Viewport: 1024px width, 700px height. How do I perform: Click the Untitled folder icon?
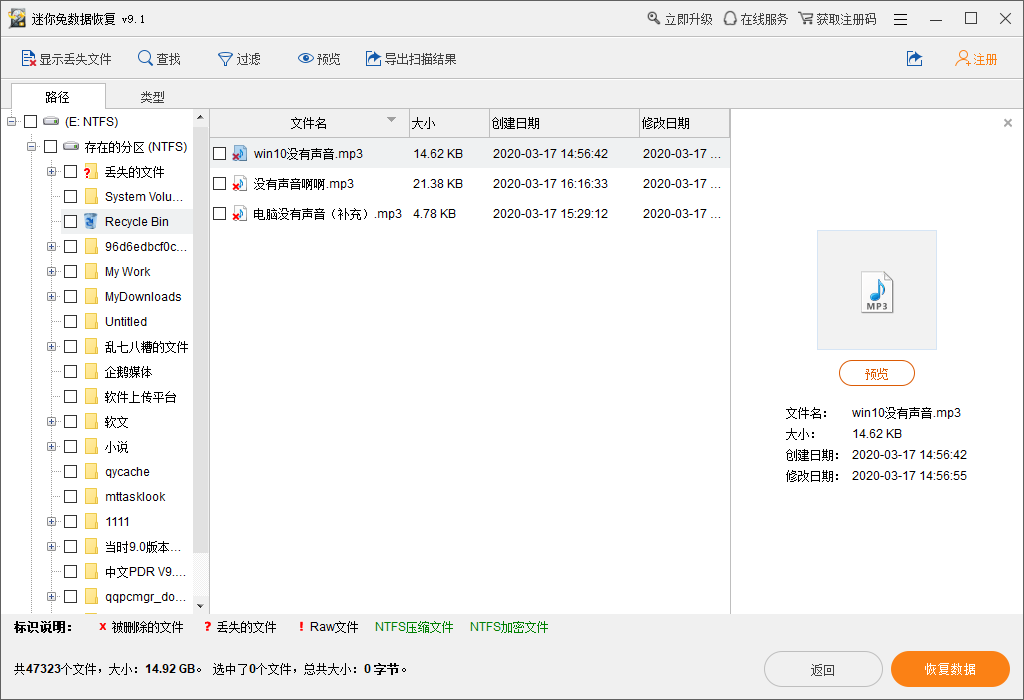coord(91,321)
